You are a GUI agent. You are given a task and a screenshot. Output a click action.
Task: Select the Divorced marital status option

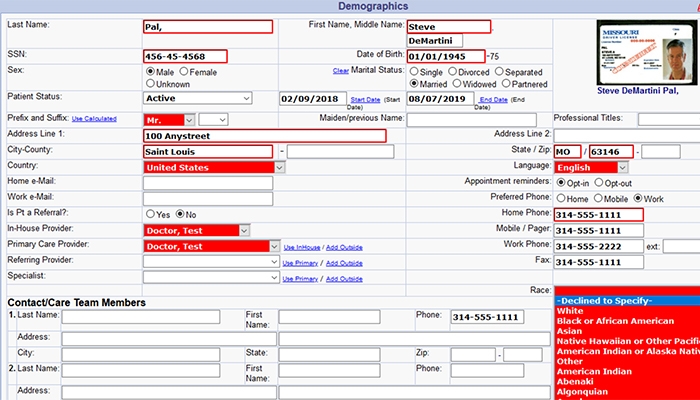click(x=454, y=72)
